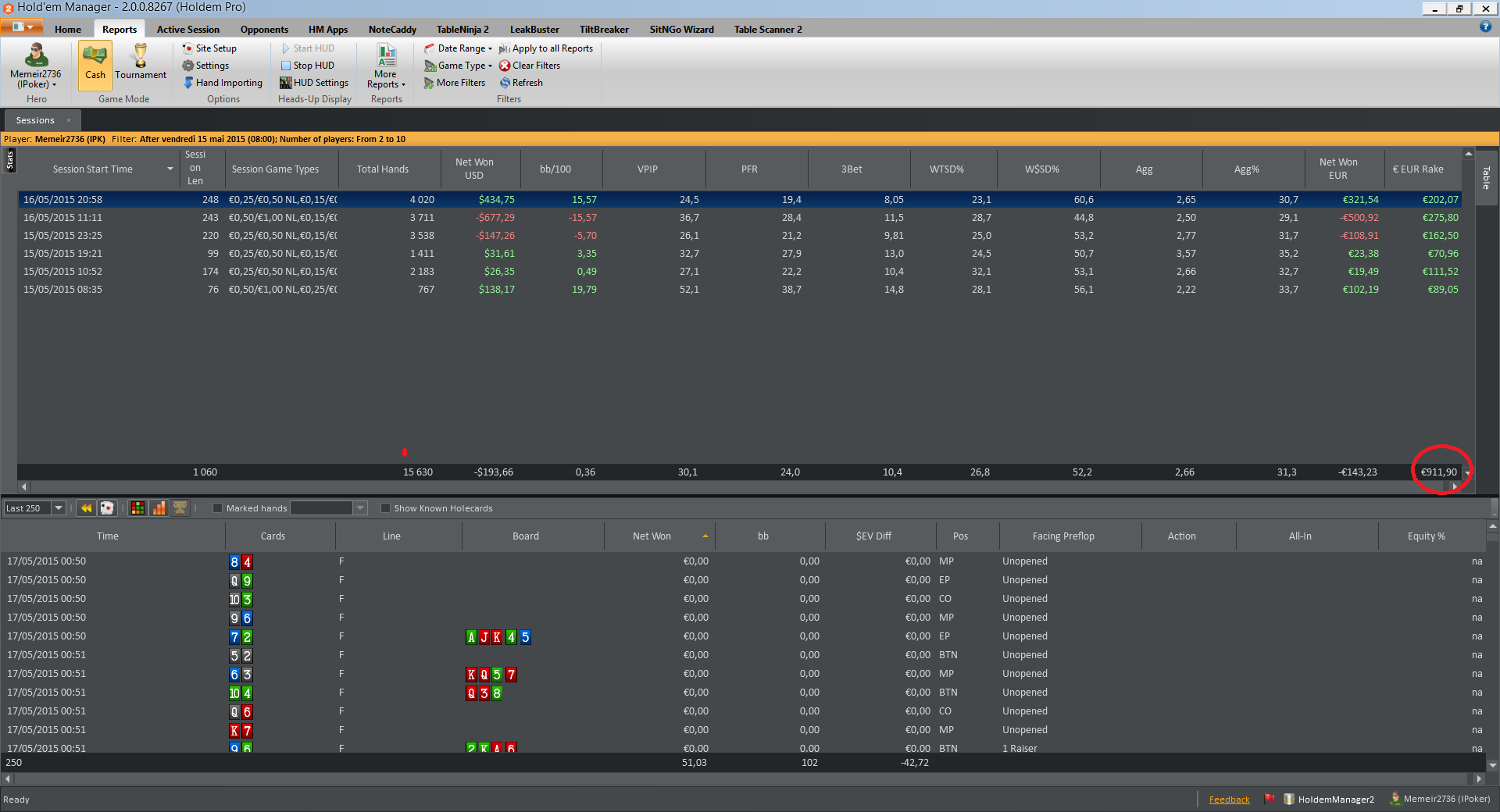The height and width of the screenshot is (812, 1500).
Task: Refresh the report
Action: click(521, 83)
